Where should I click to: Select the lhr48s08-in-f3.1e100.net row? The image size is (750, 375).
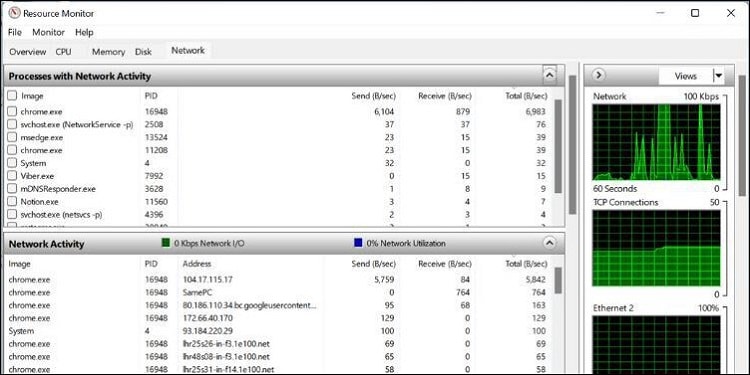click(x=278, y=357)
